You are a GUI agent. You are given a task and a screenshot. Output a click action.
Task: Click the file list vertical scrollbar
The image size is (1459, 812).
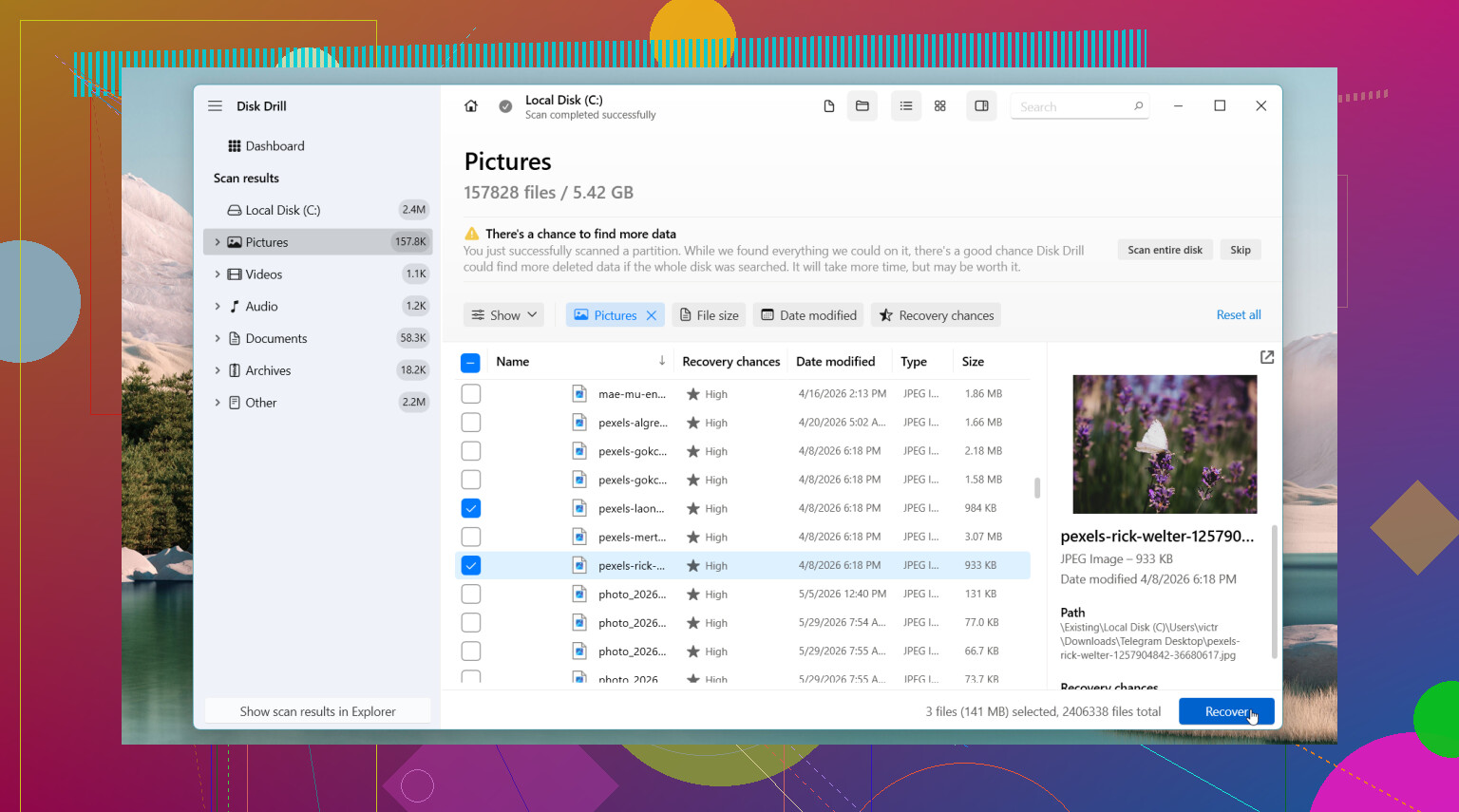point(1037,488)
